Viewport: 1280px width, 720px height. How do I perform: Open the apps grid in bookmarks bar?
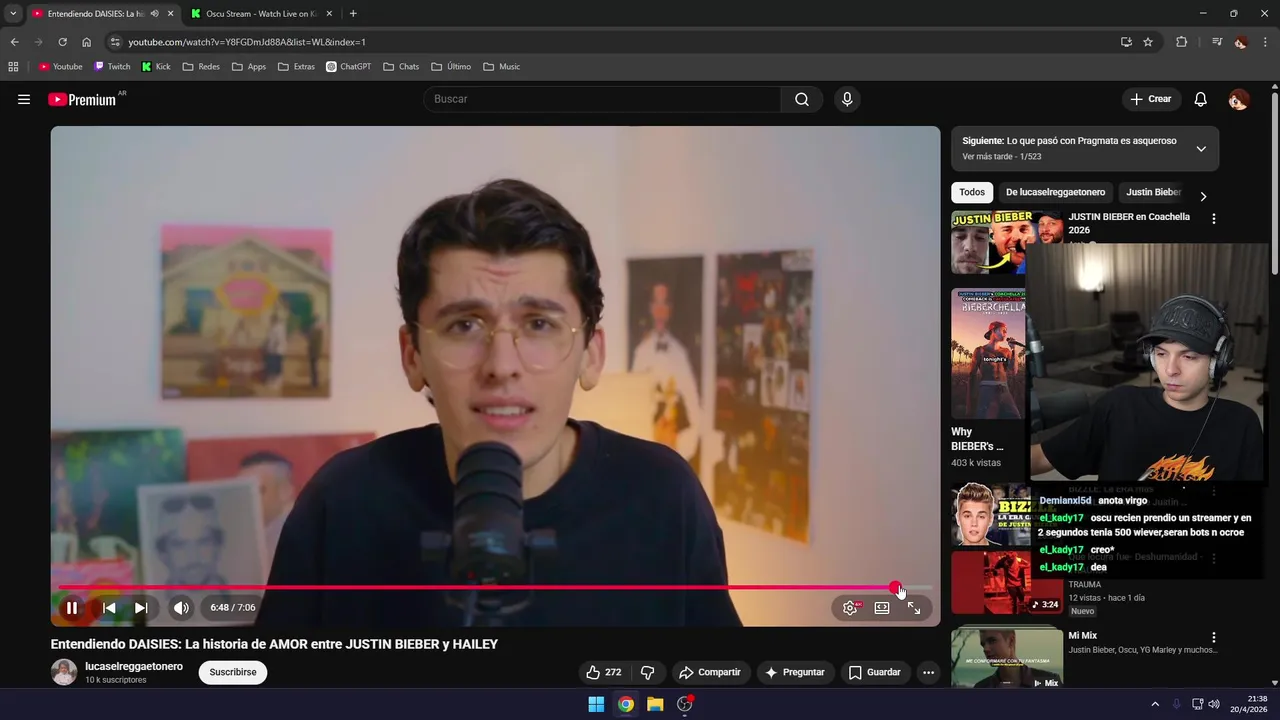[13, 67]
